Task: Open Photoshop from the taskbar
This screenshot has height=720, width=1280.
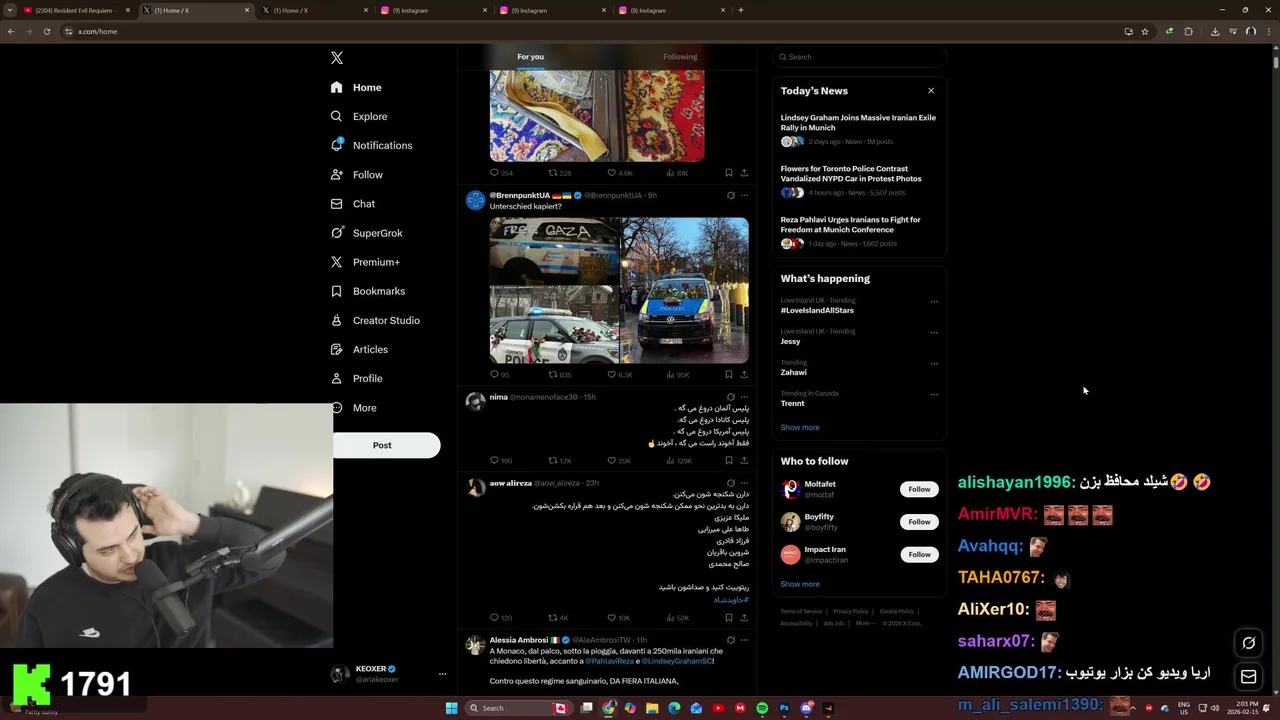Action: (x=784, y=708)
